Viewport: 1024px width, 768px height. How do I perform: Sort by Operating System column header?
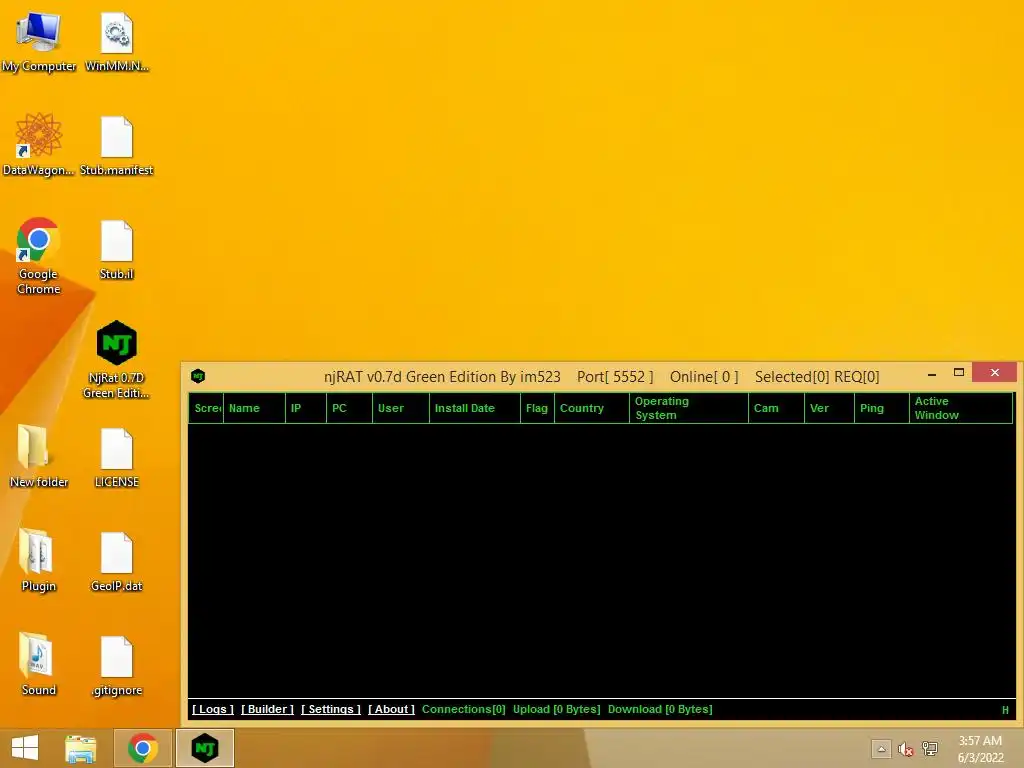tap(689, 408)
